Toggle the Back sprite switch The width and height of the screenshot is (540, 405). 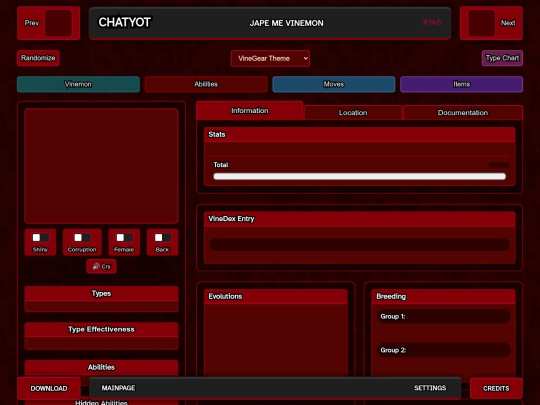click(163, 238)
